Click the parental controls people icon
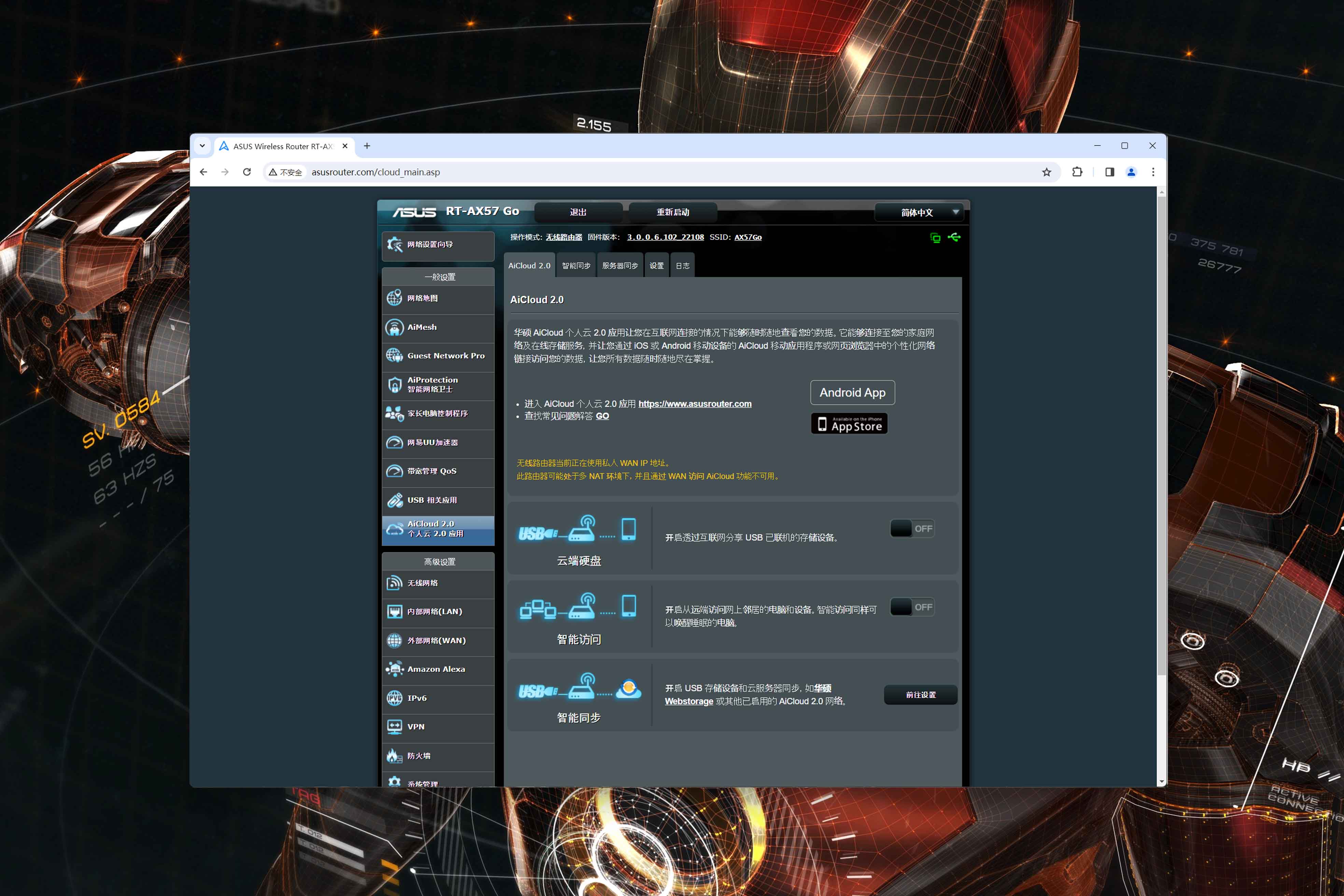1344x896 pixels. 394,413
